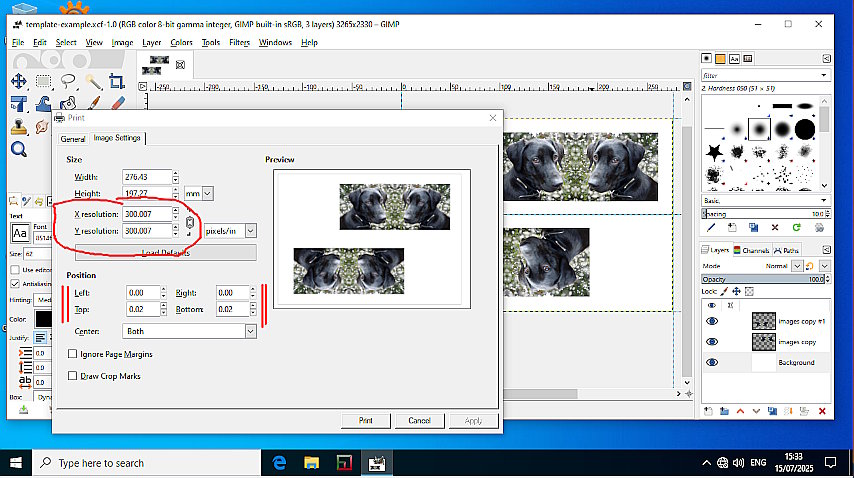This screenshot has width=854, height=478.
Task: Open the layers panel configure menu arrow
Action: click(826, 250)
